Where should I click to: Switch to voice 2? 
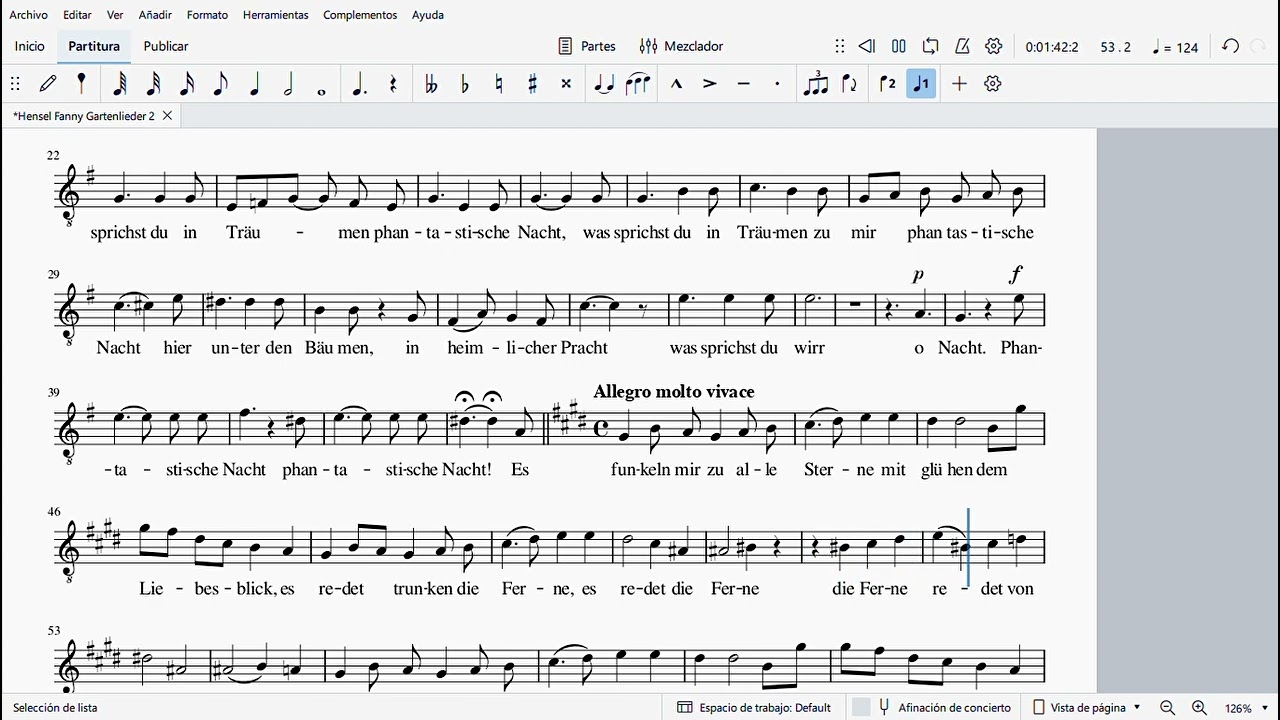(888, 84)
